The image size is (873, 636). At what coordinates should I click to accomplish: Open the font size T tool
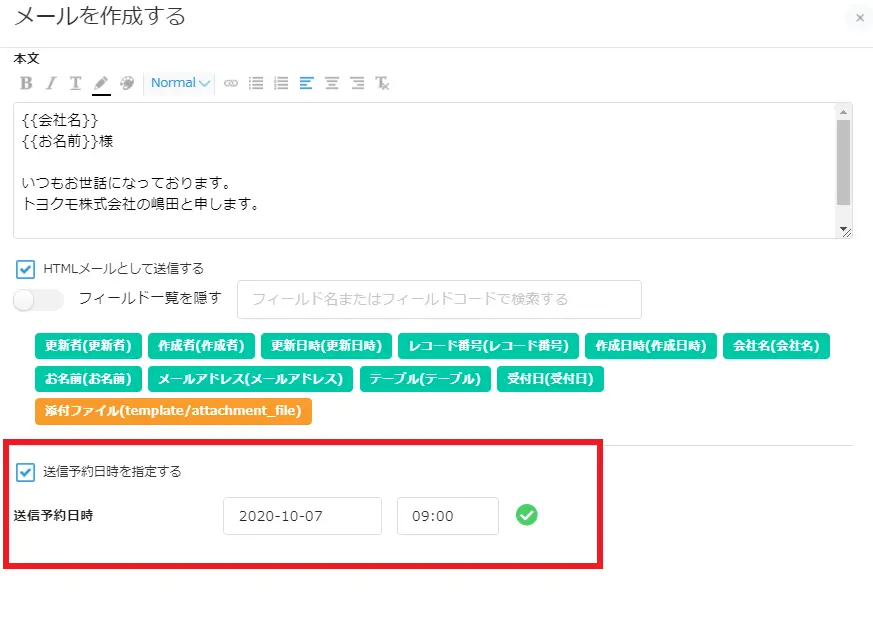point(75,84)
